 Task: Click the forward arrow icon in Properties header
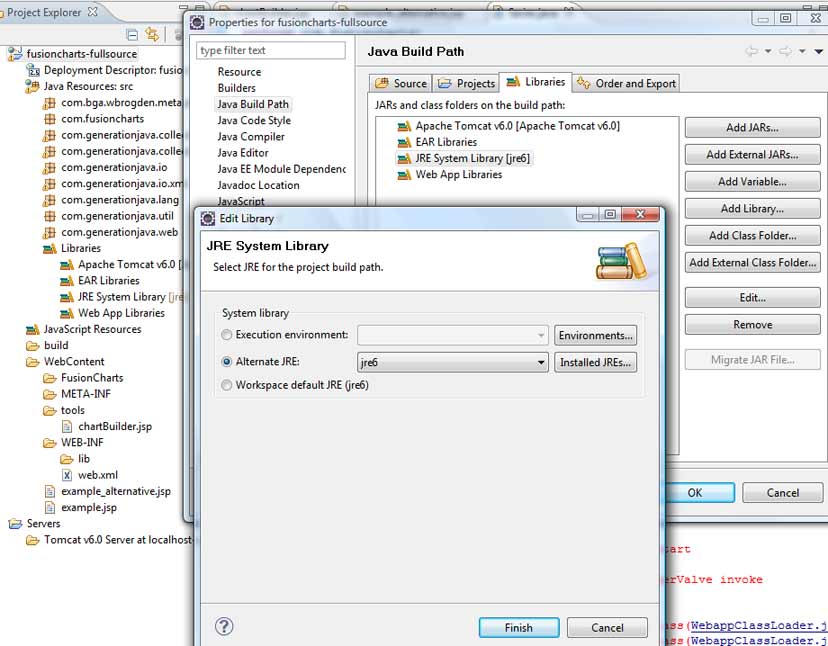[x=785, y=51]
